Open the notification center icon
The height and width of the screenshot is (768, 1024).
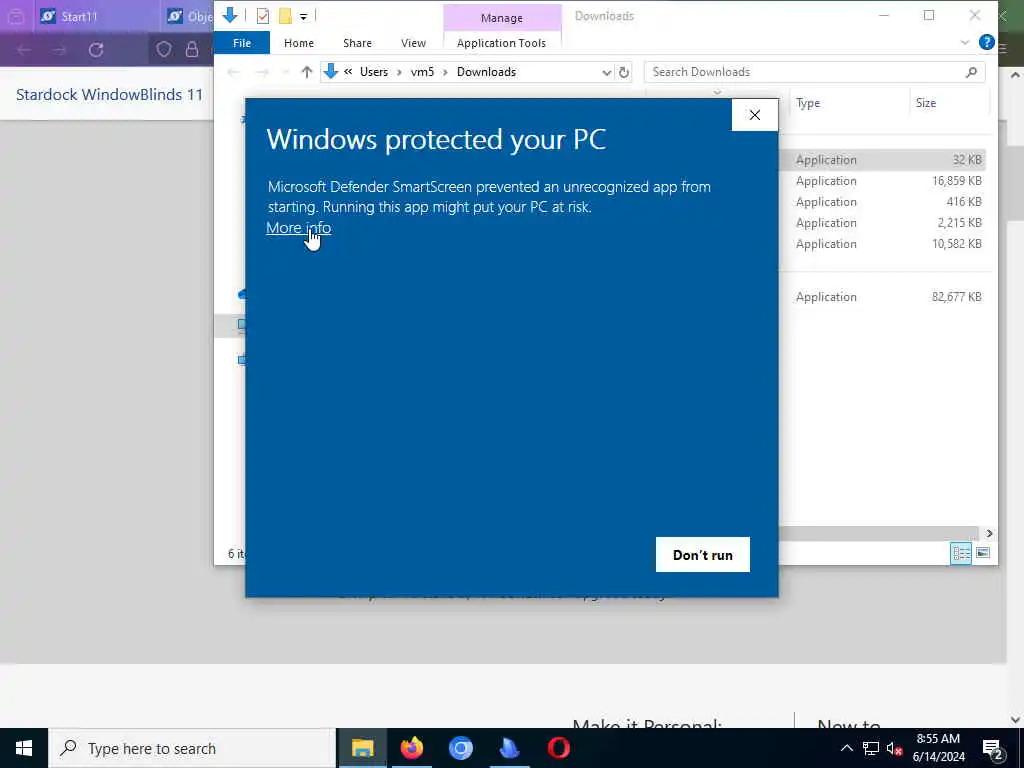(x=993, y=750)
